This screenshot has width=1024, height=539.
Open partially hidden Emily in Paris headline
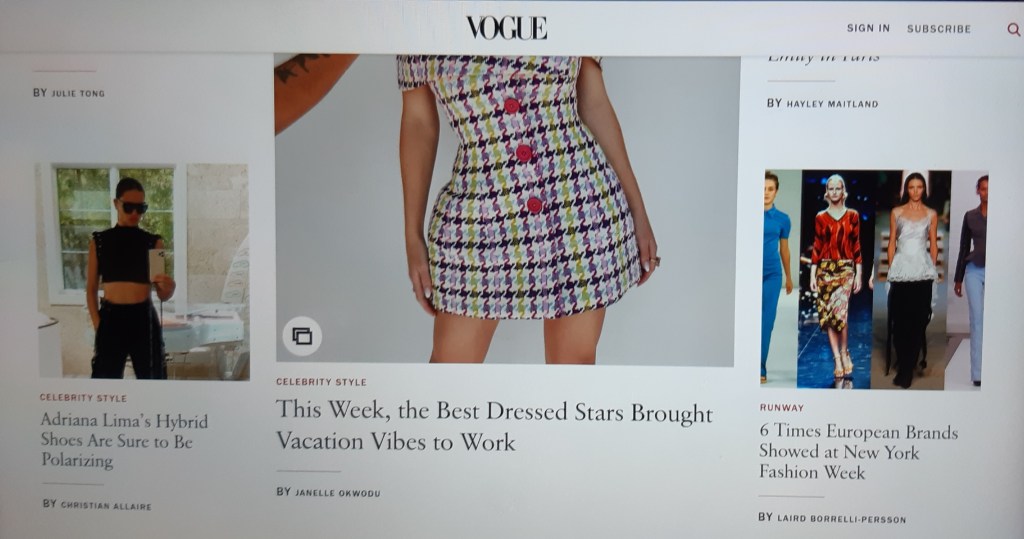point(823,59)
